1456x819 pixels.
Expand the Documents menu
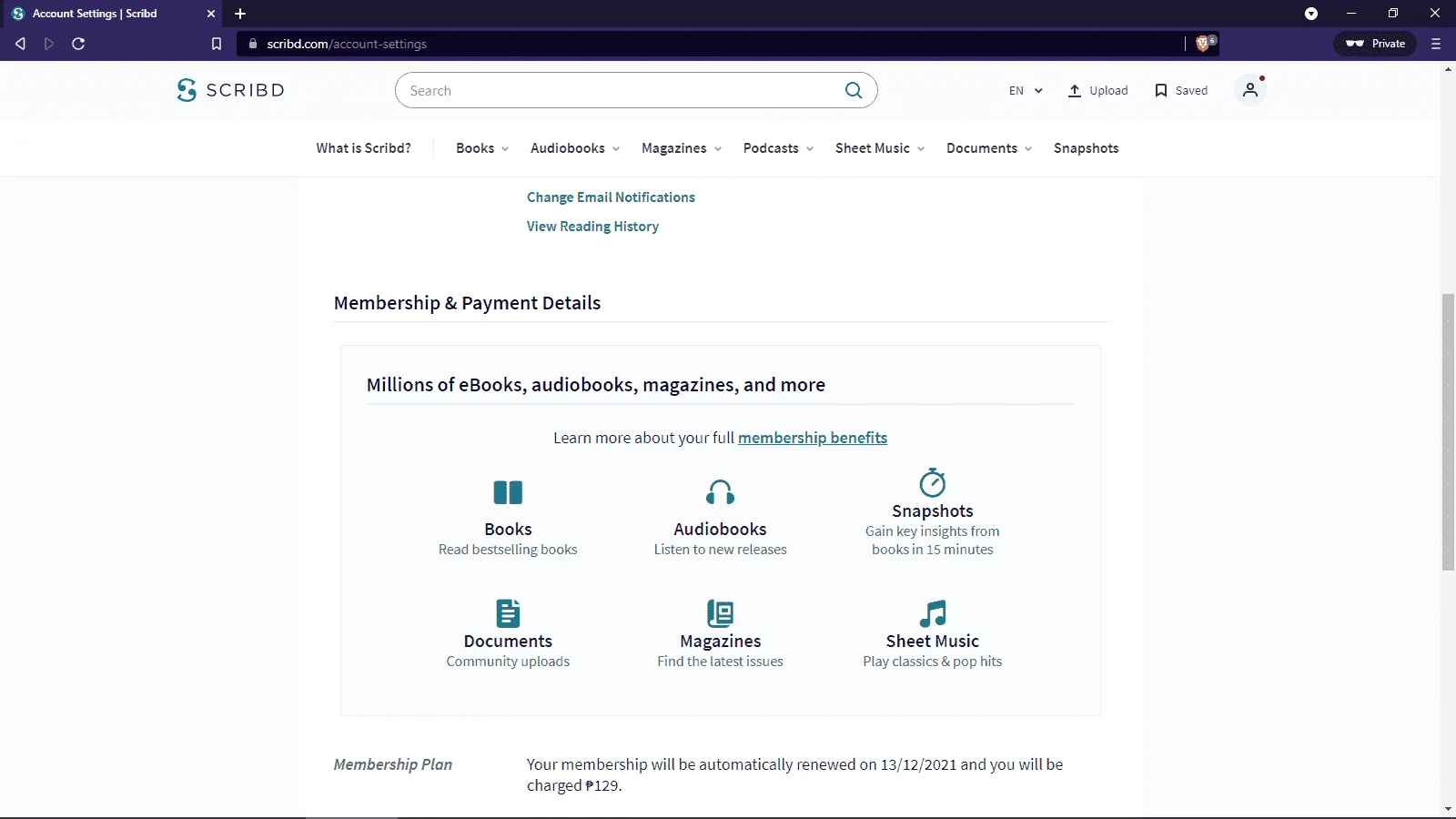coord(989,148)
